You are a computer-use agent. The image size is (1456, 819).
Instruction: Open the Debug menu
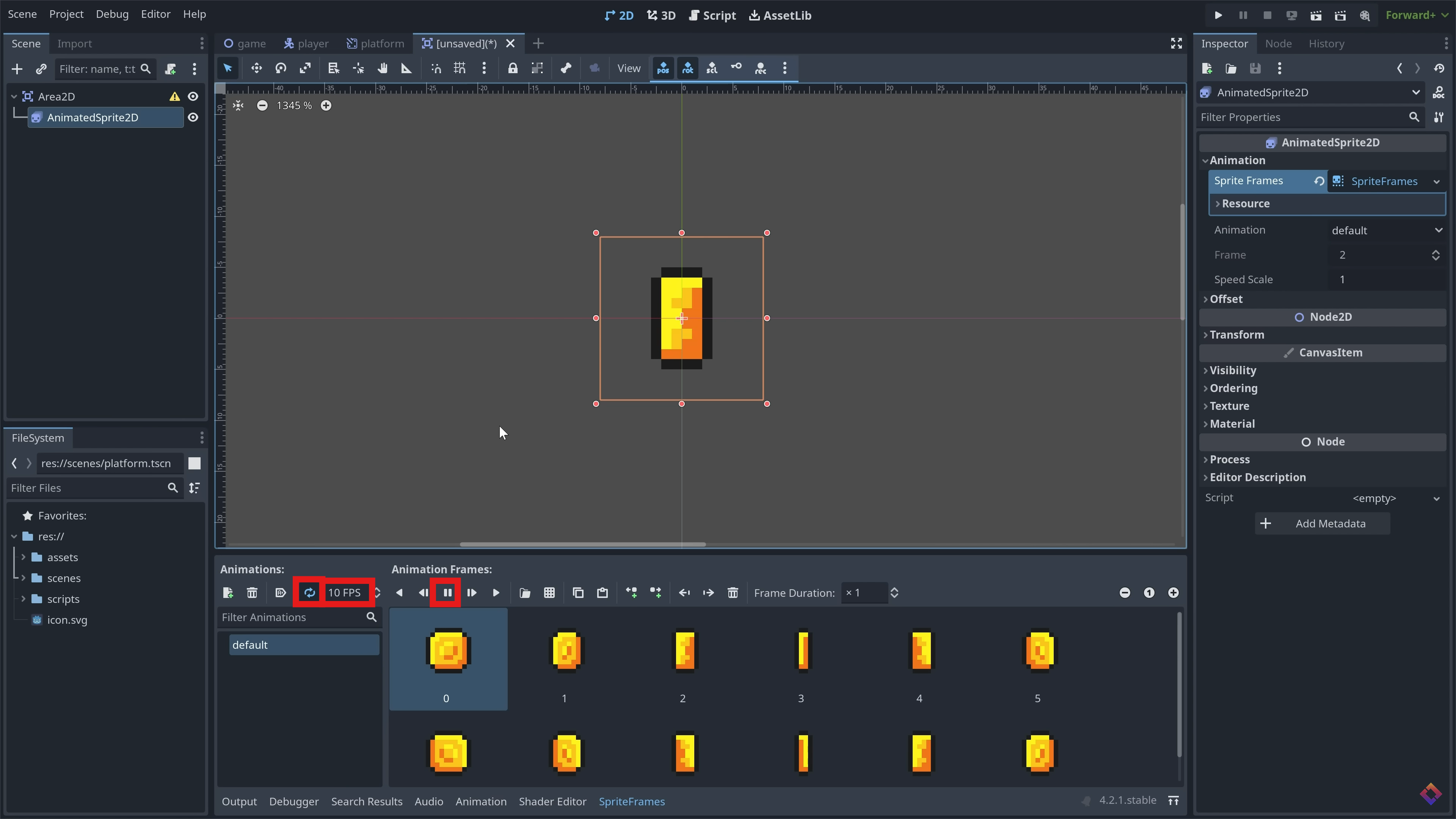(112, 14)
